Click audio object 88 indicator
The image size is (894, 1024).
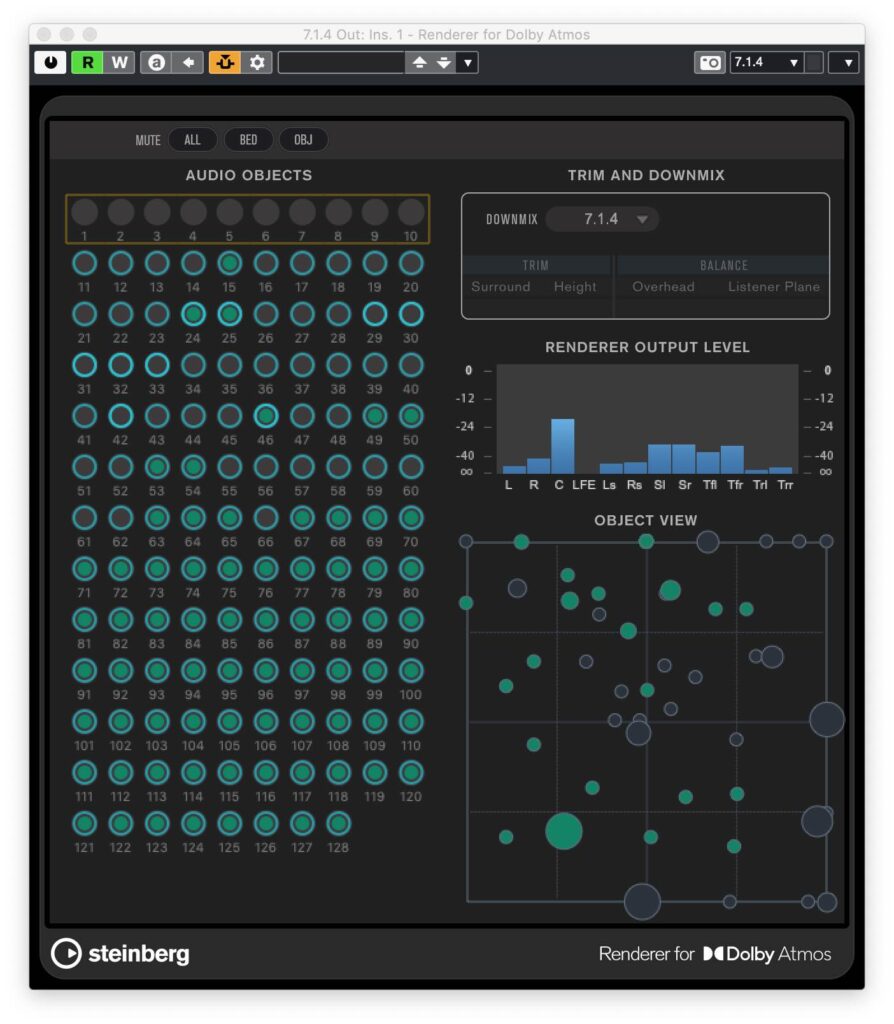tap(338, 620)
